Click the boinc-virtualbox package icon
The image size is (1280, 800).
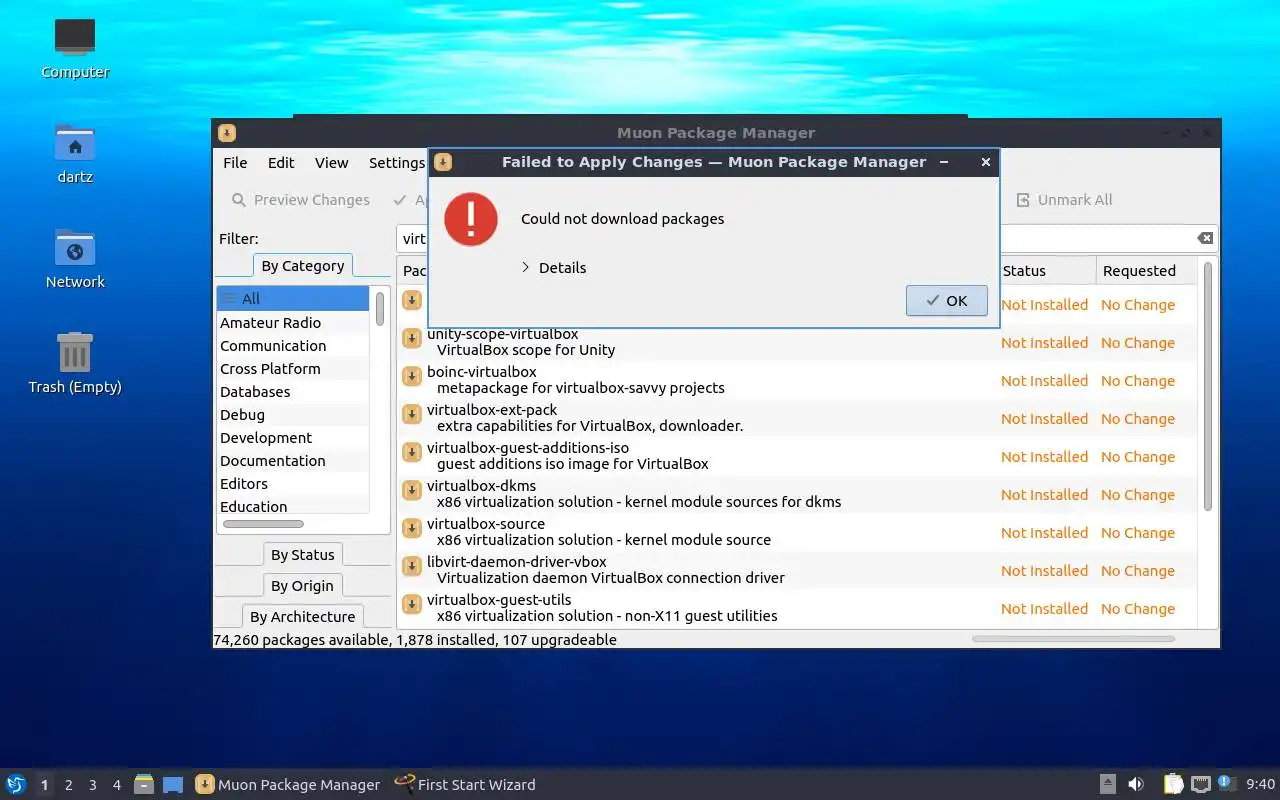point(411,376)
